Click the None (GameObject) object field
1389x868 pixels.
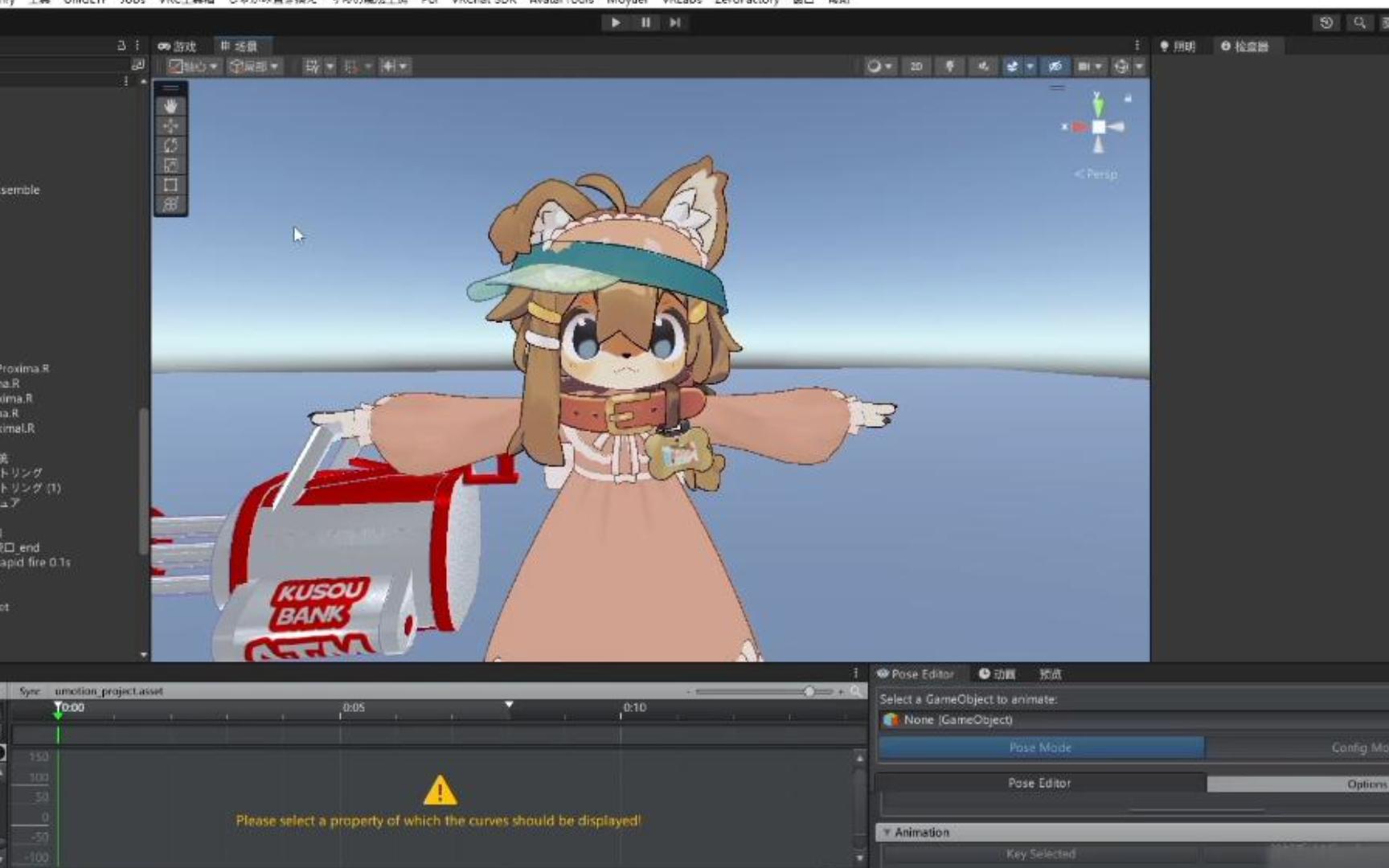click(1133, 719)
